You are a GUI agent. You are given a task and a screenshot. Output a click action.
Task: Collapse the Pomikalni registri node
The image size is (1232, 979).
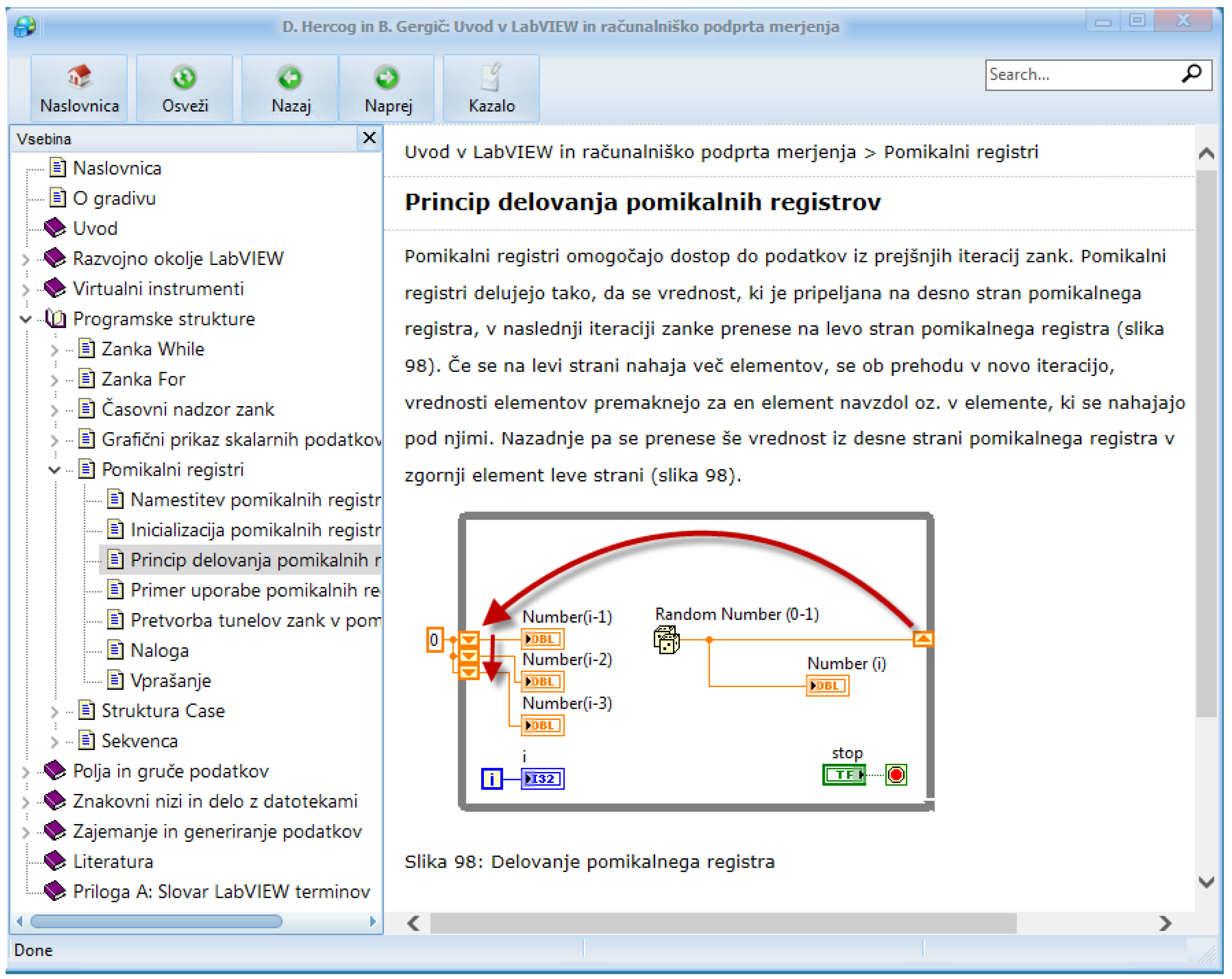[x=54, y=470]
